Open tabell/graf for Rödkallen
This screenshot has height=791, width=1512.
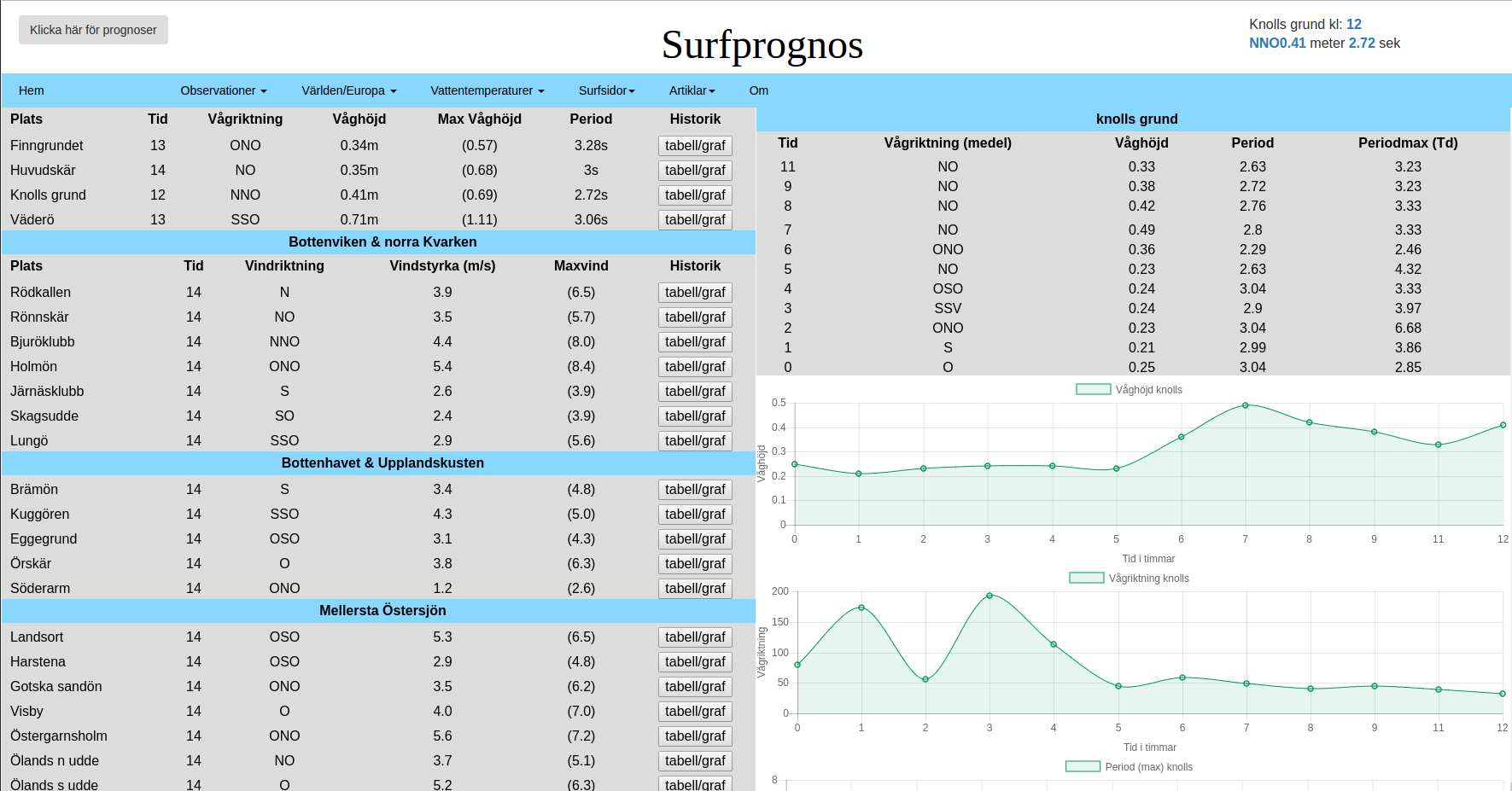click(695, 293)
